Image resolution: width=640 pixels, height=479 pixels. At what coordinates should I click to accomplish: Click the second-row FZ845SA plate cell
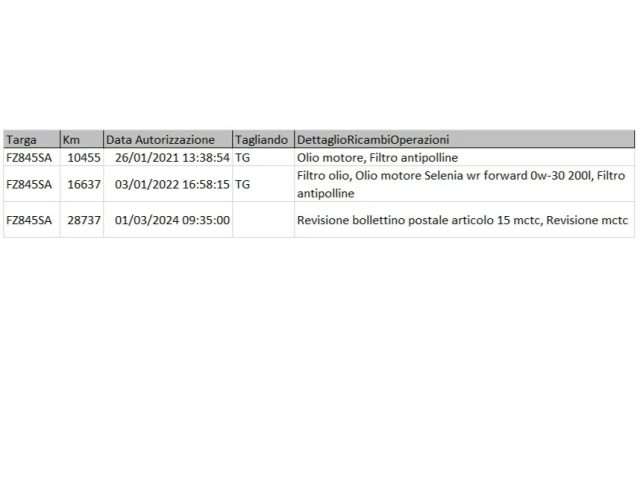pos(32,184)
